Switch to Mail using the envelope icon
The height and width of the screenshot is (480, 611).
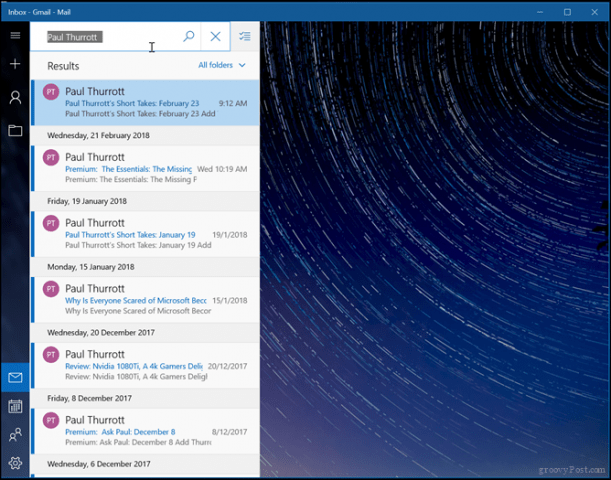15,377
